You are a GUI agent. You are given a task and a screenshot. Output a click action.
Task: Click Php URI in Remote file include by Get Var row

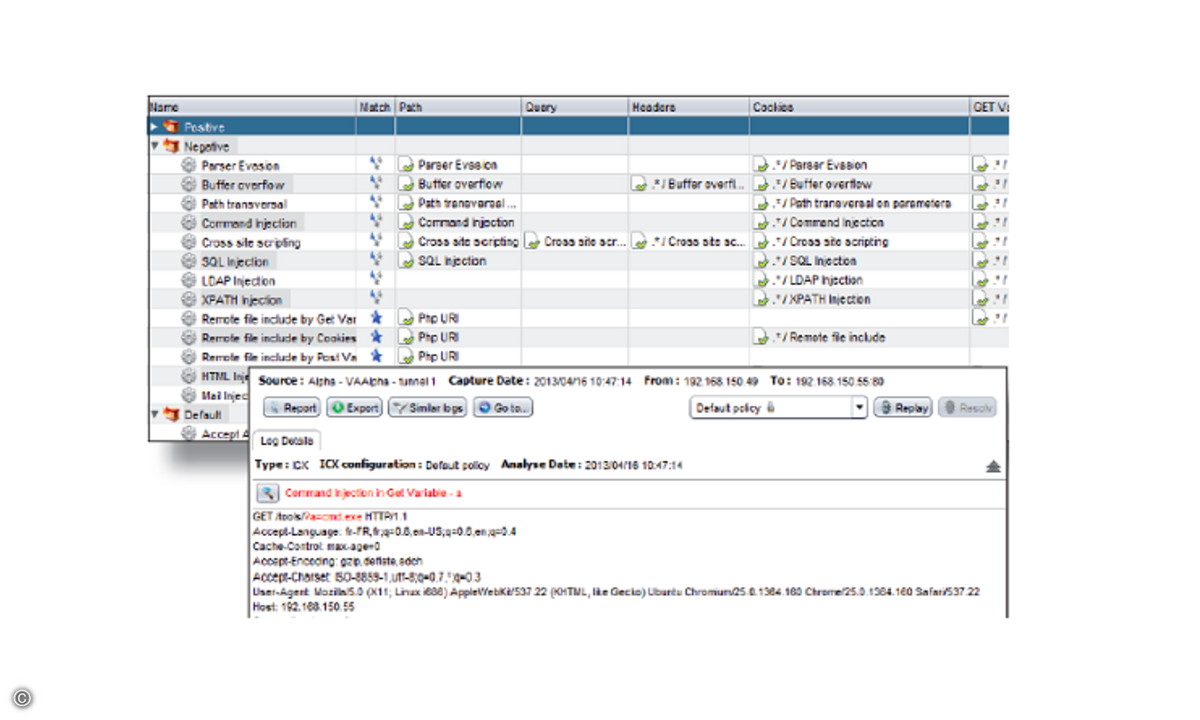click(438, 318)
